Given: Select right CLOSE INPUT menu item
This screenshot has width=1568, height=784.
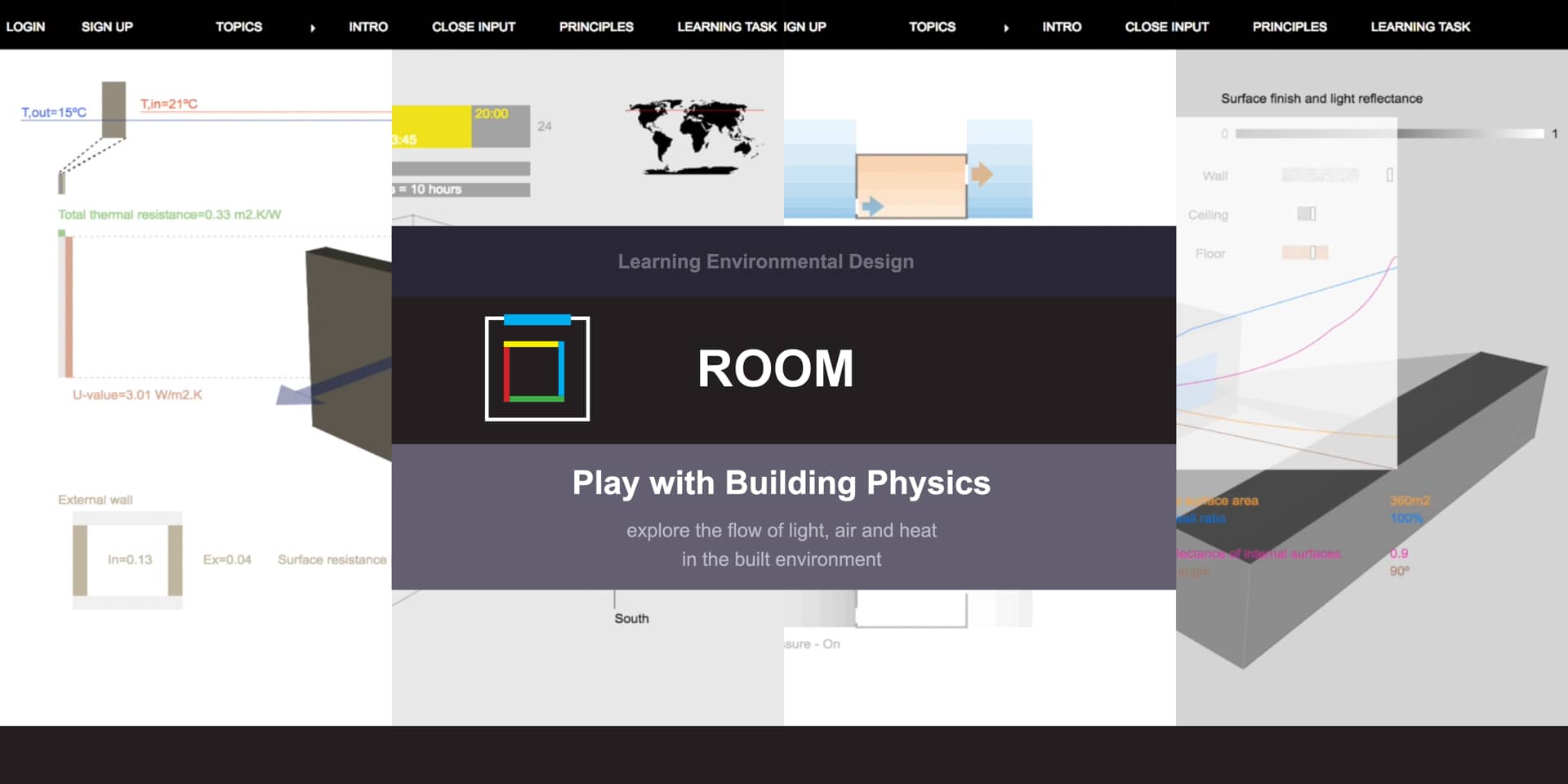Looking at the screenshot, I should point(1167,27).
